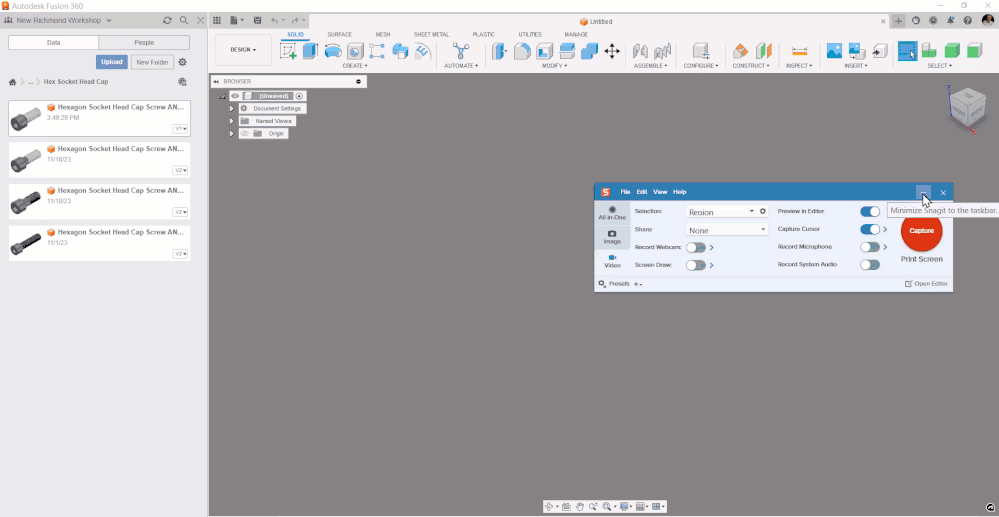Switch to the People tab
This screenshot has height=517, width=999.
[x=144, y=43]
